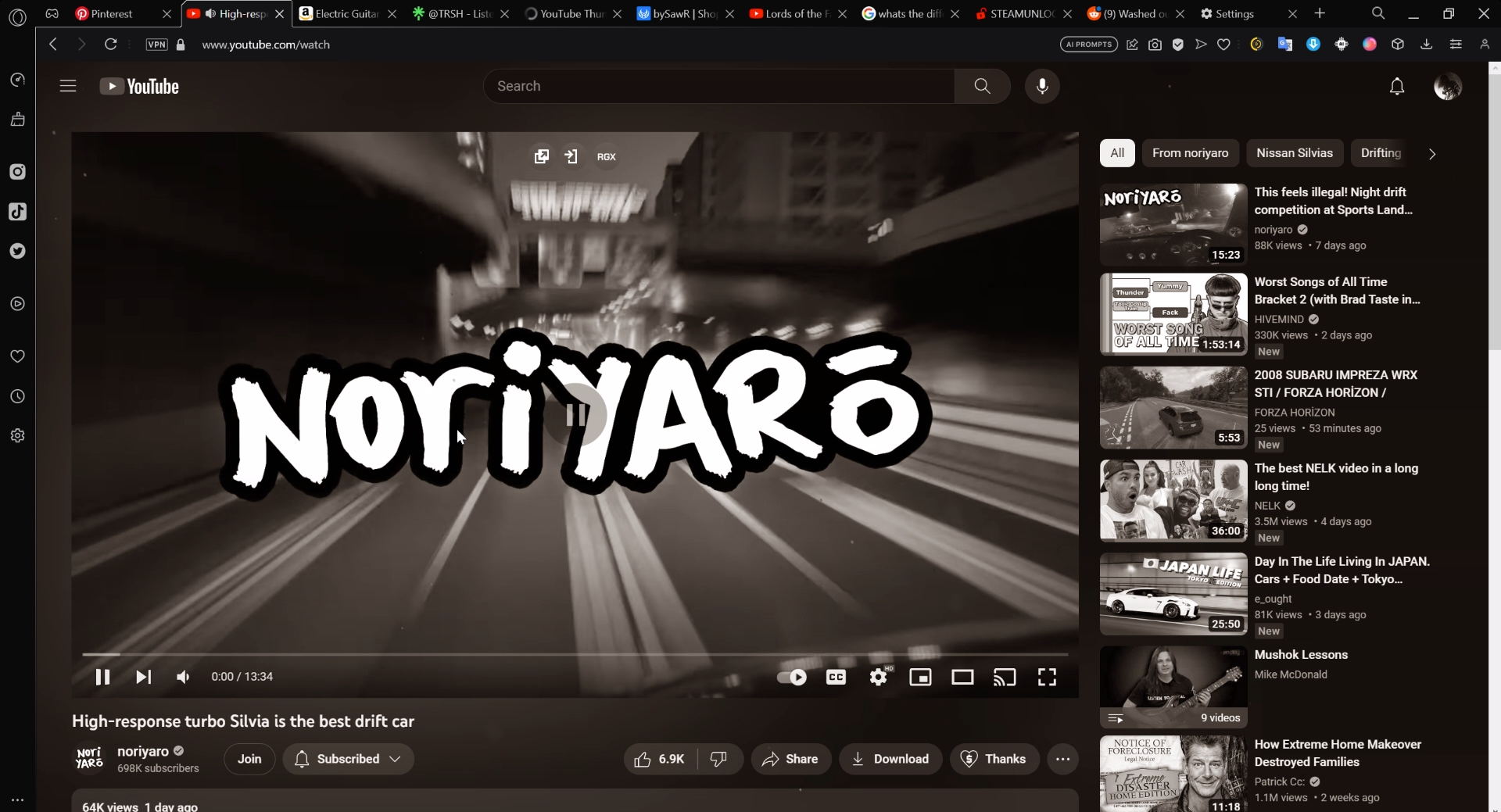Expand the Subscribed notification dropdown

click(348, 759)
